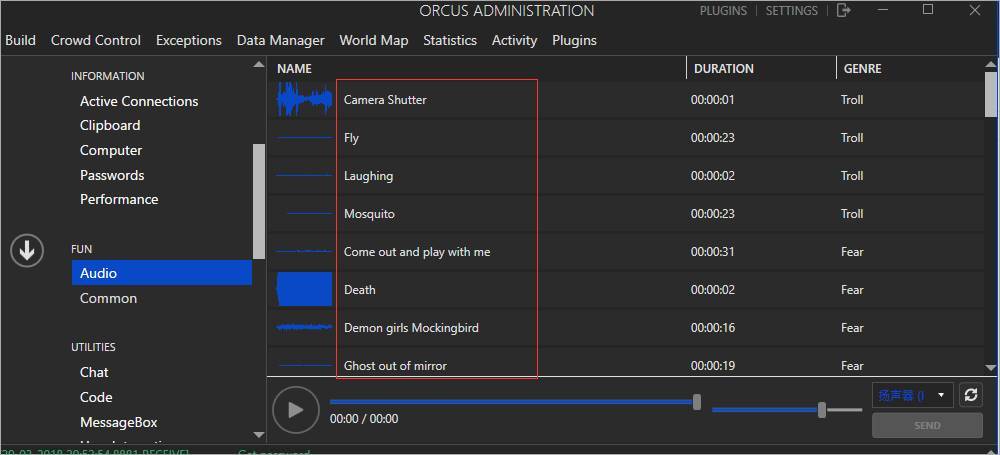Open the Statistics menu
This screenshot has width=1000, height=455.
pos(450,40)
